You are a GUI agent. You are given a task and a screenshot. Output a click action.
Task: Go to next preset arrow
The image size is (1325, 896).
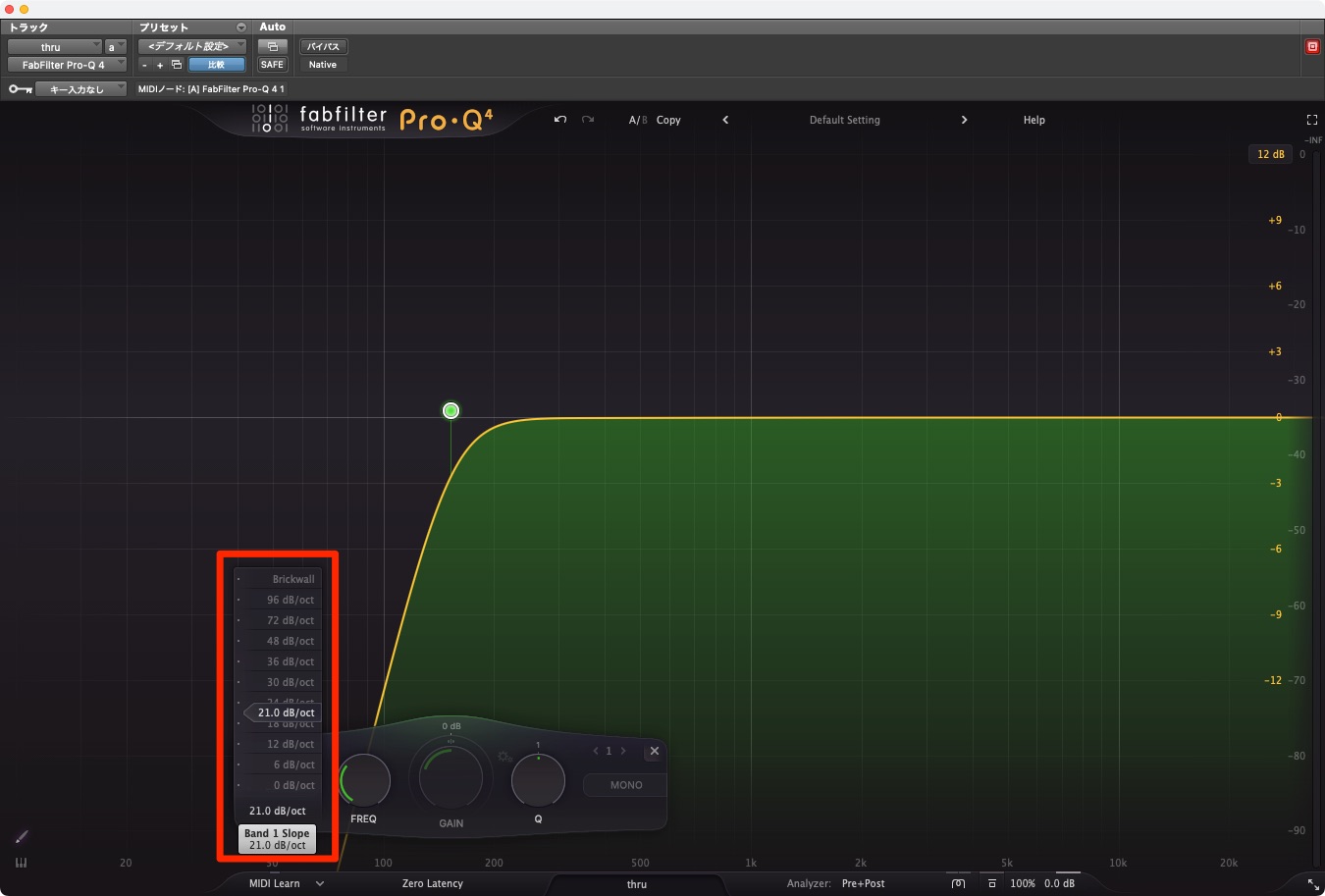(x=964, y=120)
